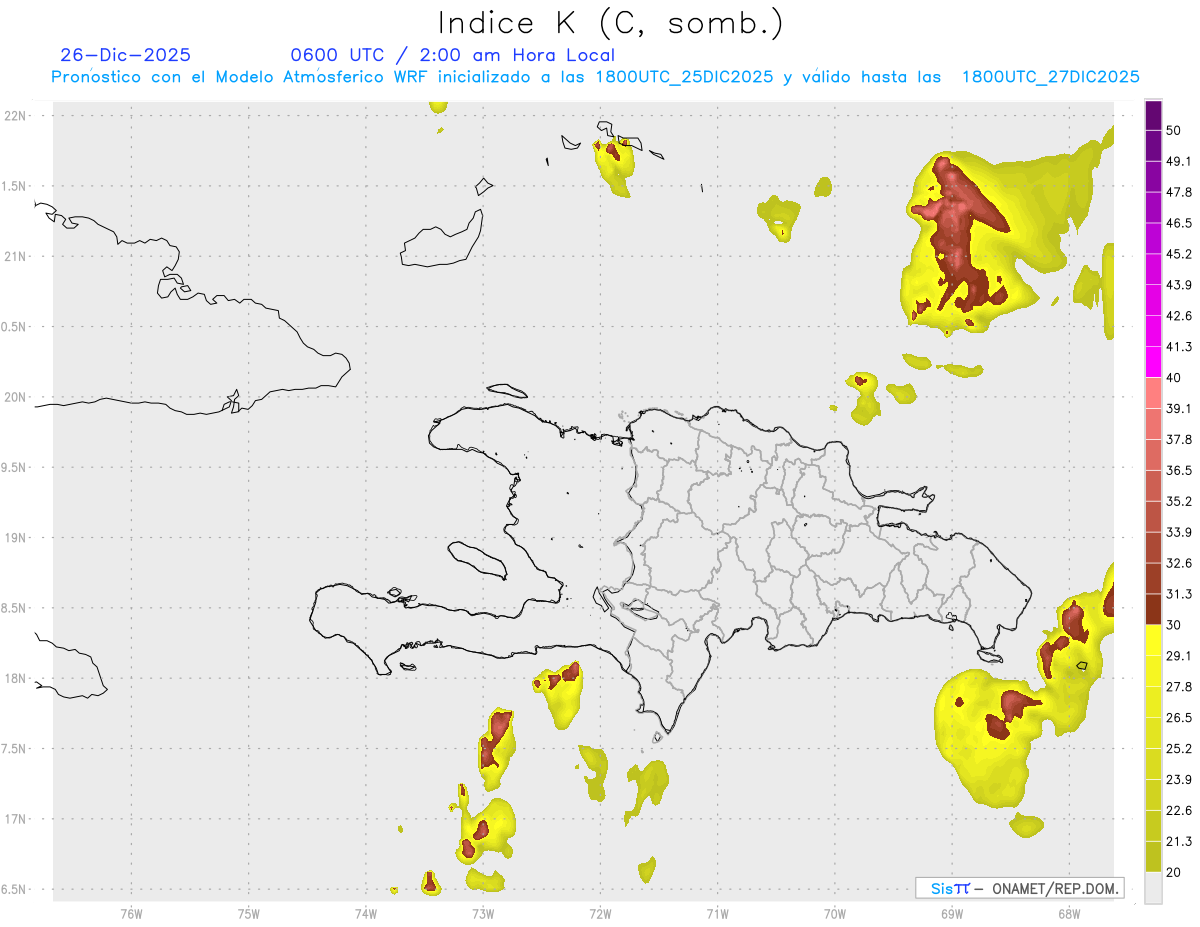Click the '70W' longitude label
Viewport: 1200px width, 927px height.
click(835, 913)
